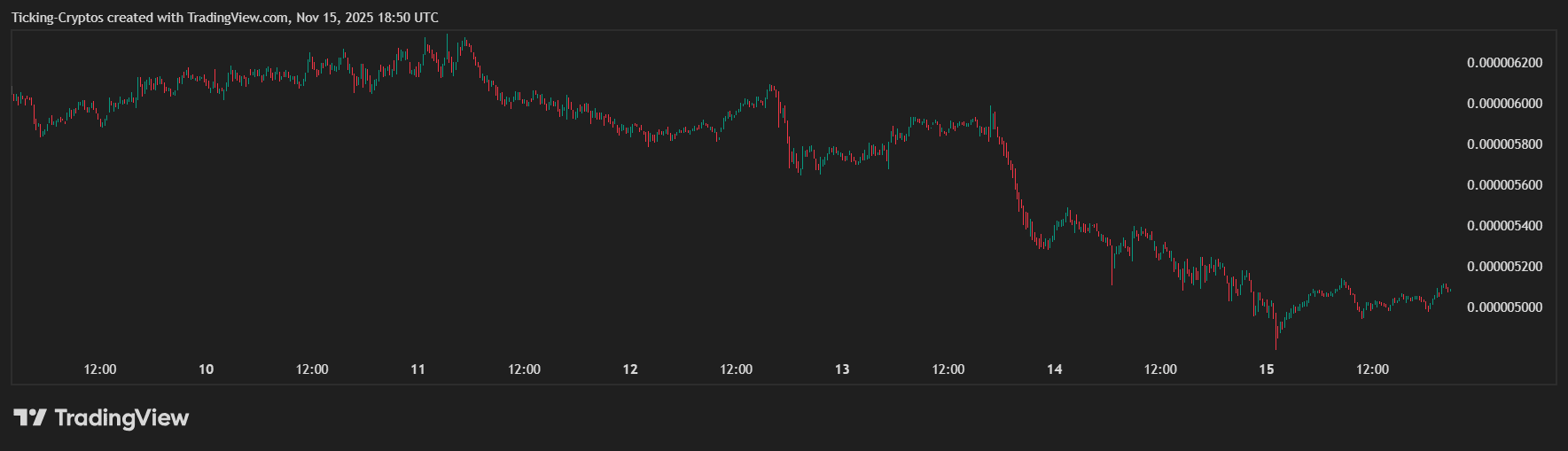
Task: Click date label 14 on time axis
Action: 1054,369
